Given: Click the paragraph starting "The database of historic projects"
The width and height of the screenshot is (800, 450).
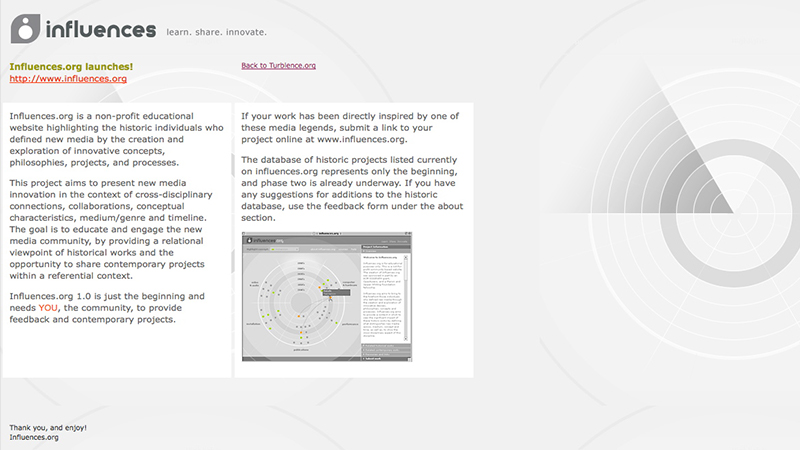Looking at the screenshot, I should click(x=352, y=189).
